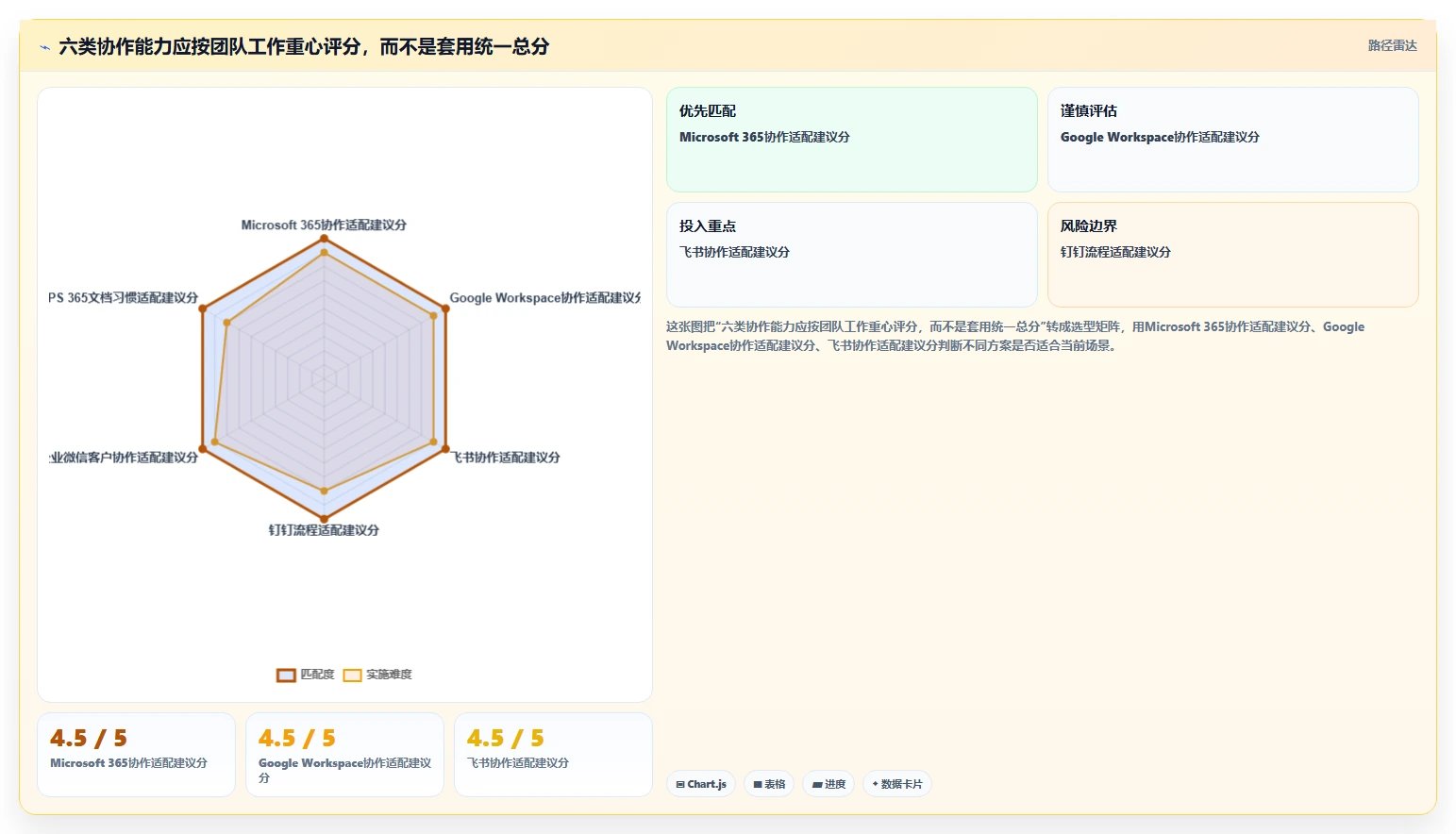Click the PS 365文档习惯适配建议分 radar axis label

(124, 298)
